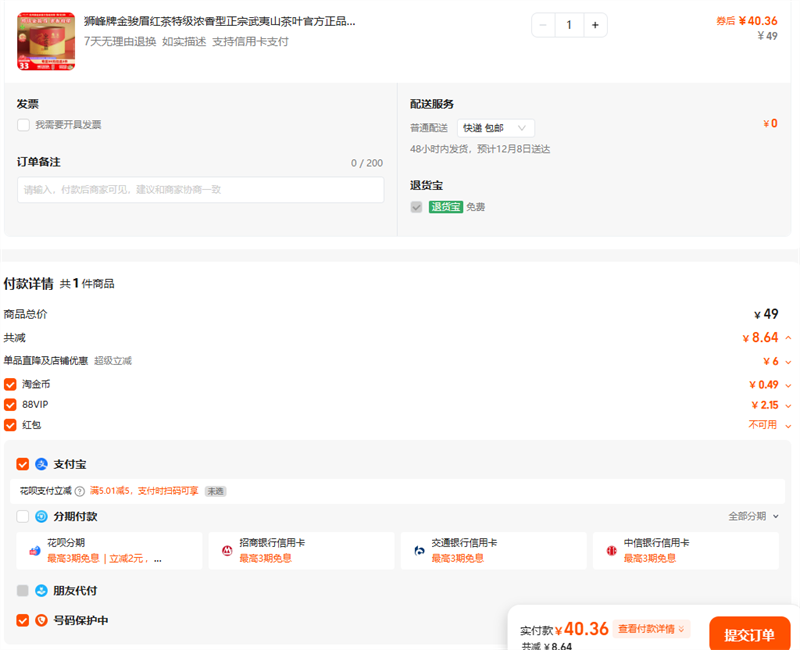Open the 快递 包邮 delivery dropdown
The height and width of the screenshot is (650, 800).
(496, 128)
